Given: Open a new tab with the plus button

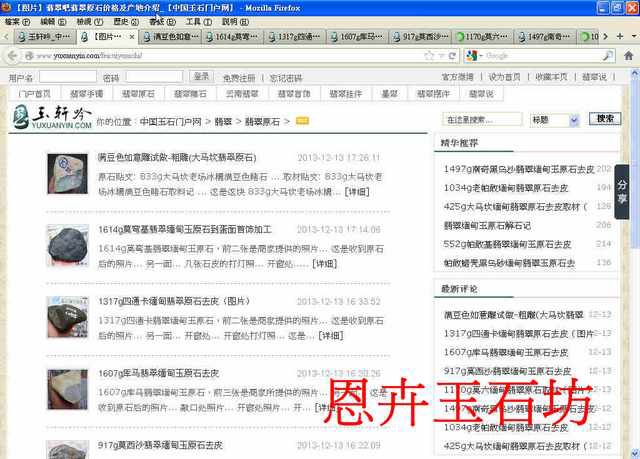Looking at the screenshot, I should (x=620, y=36).
